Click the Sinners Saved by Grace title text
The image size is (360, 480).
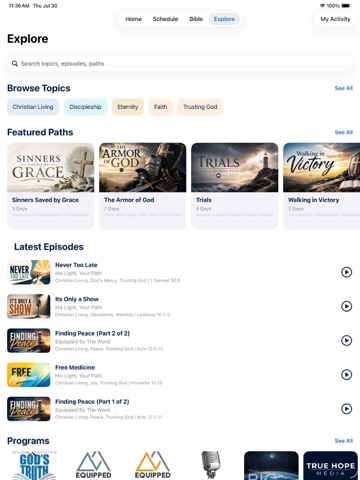coord(45,200)
